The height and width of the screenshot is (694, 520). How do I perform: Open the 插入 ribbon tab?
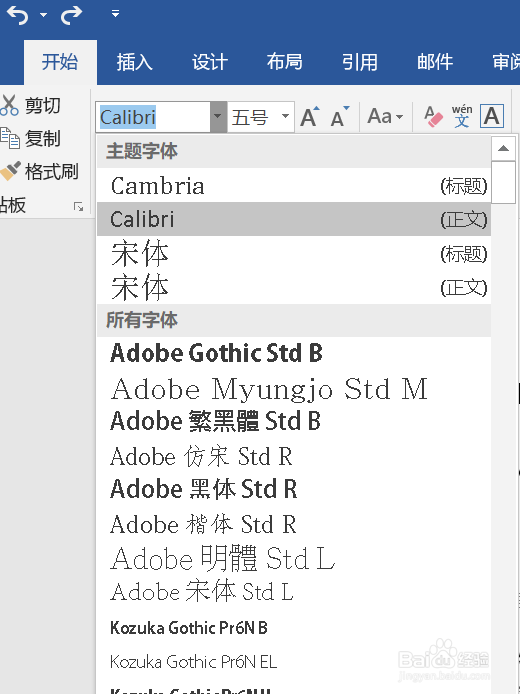pos(135,62)
